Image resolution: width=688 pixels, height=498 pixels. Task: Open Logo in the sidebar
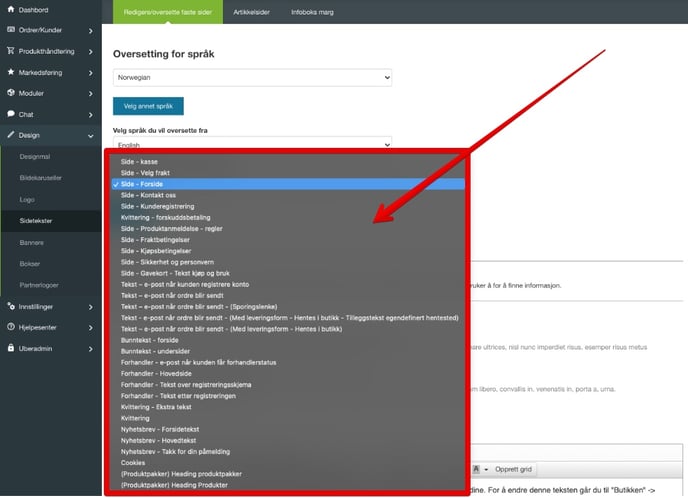(x=27, y=199)
